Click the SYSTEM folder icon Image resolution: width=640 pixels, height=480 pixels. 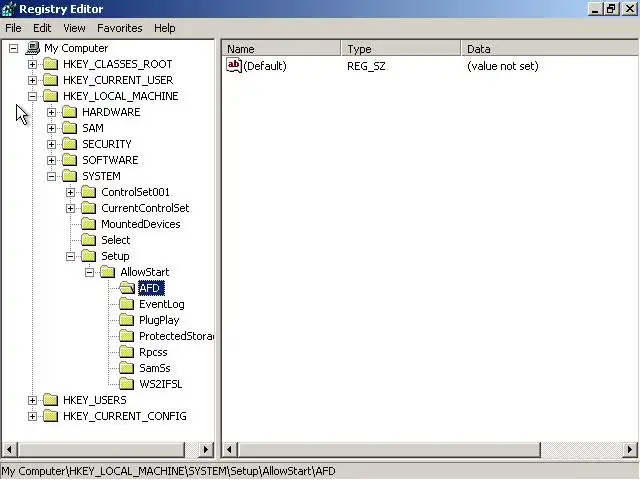click(x=69, y=176)
